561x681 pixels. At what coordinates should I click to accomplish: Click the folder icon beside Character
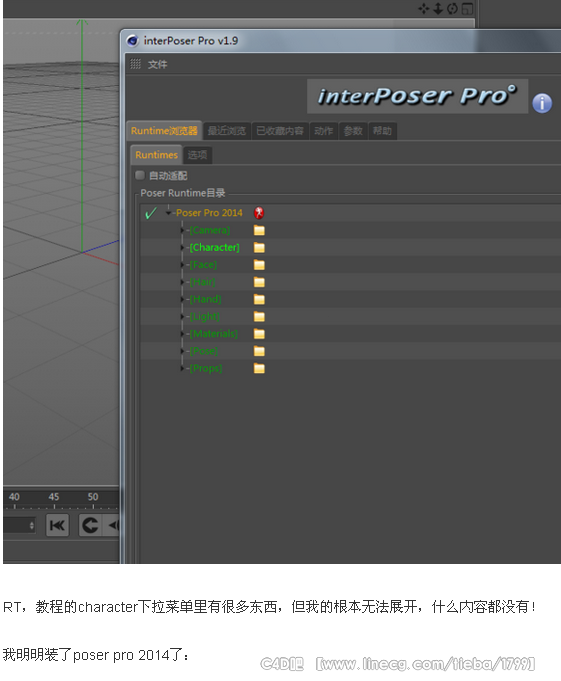pos(259,248)
